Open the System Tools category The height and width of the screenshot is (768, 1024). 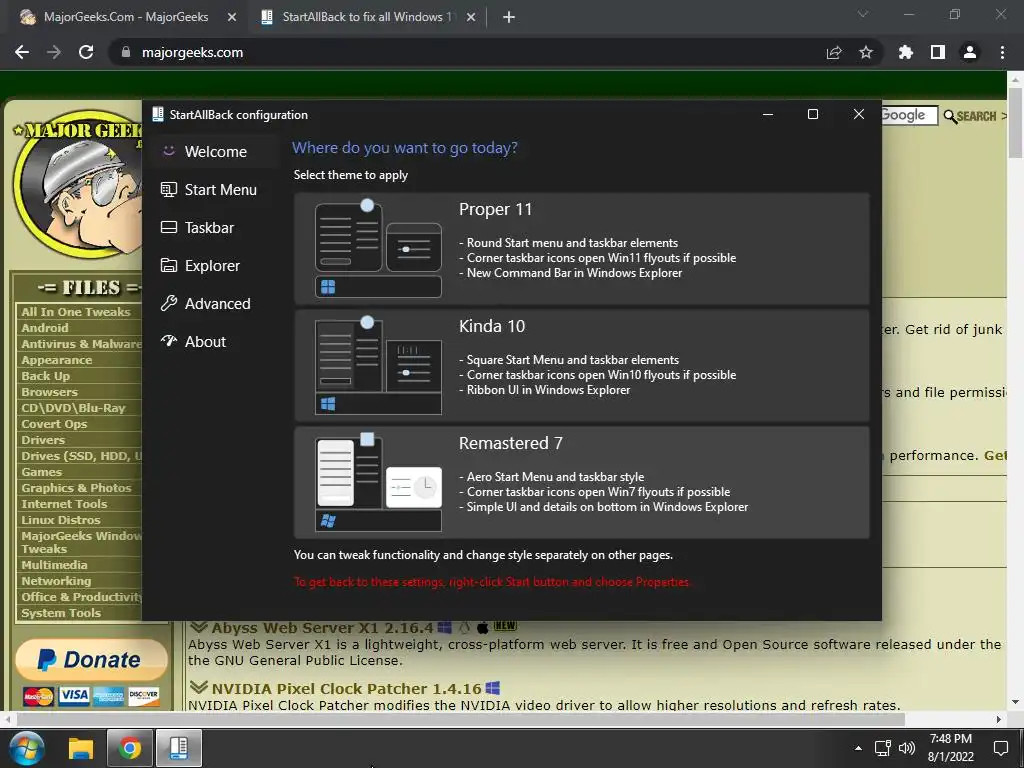[61, 613]
